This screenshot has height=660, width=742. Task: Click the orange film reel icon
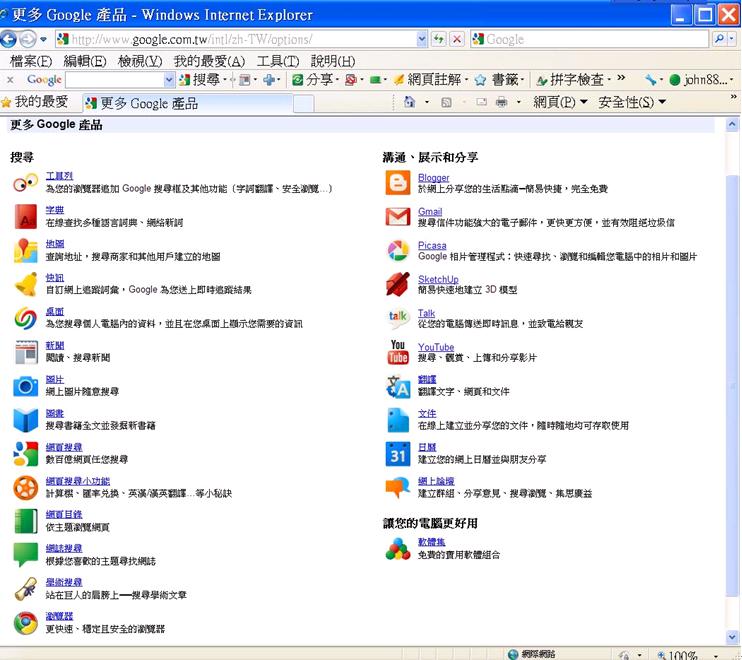click(26, 488)
